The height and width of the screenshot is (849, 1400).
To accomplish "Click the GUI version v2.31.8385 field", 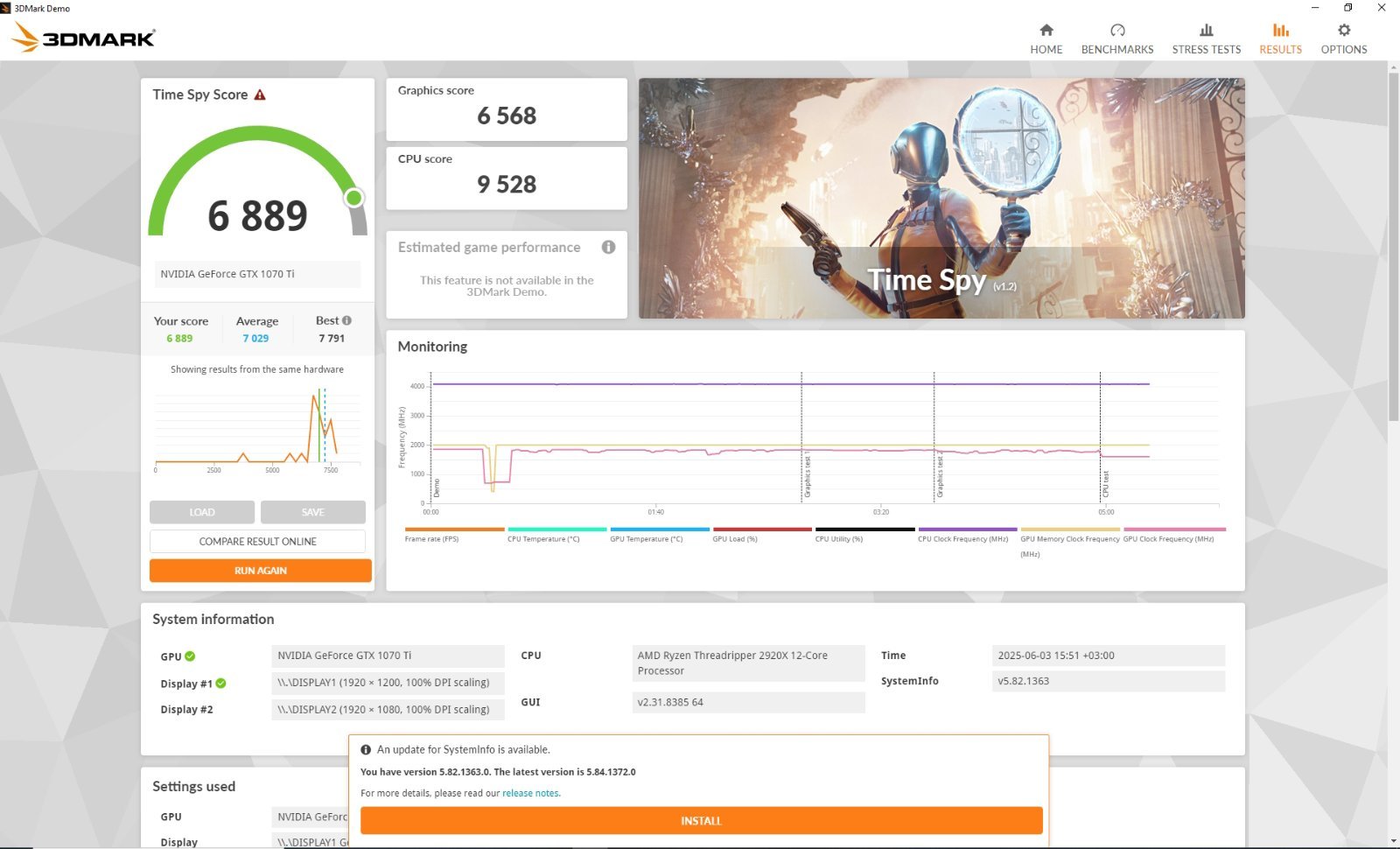I will click(x=748, y=702).
